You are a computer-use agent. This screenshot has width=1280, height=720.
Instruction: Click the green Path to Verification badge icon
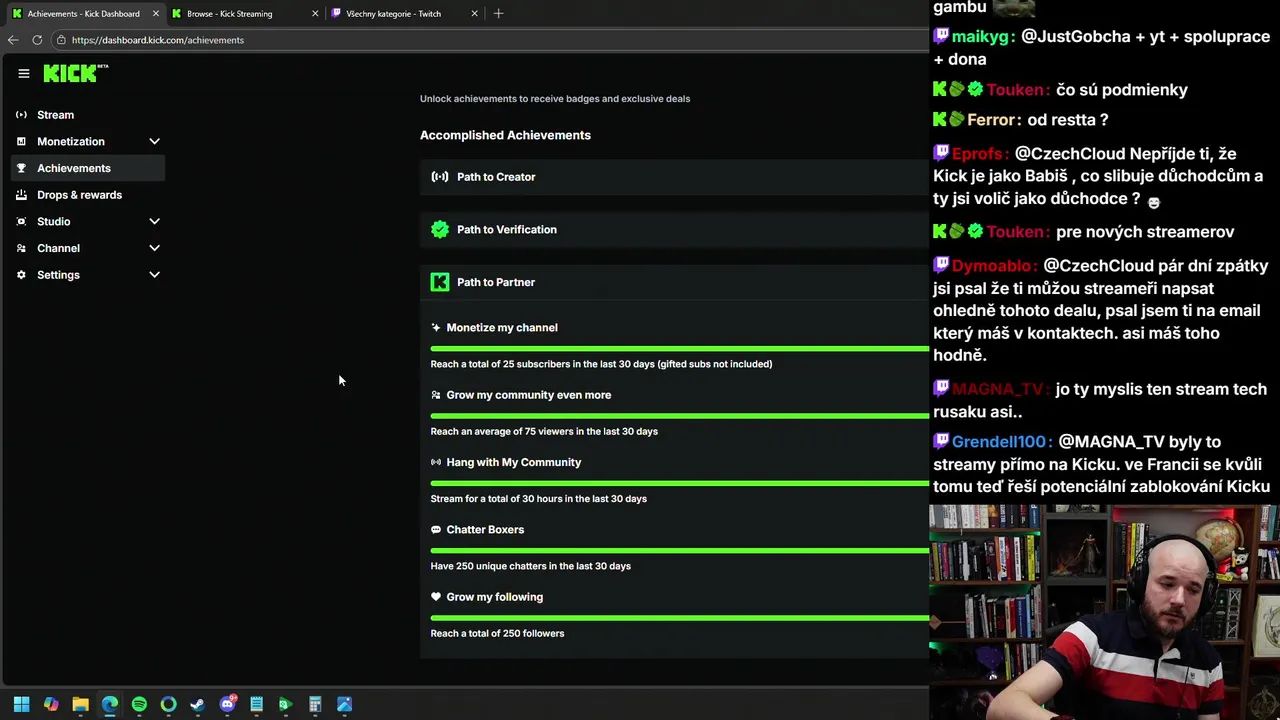pos(440,230)
